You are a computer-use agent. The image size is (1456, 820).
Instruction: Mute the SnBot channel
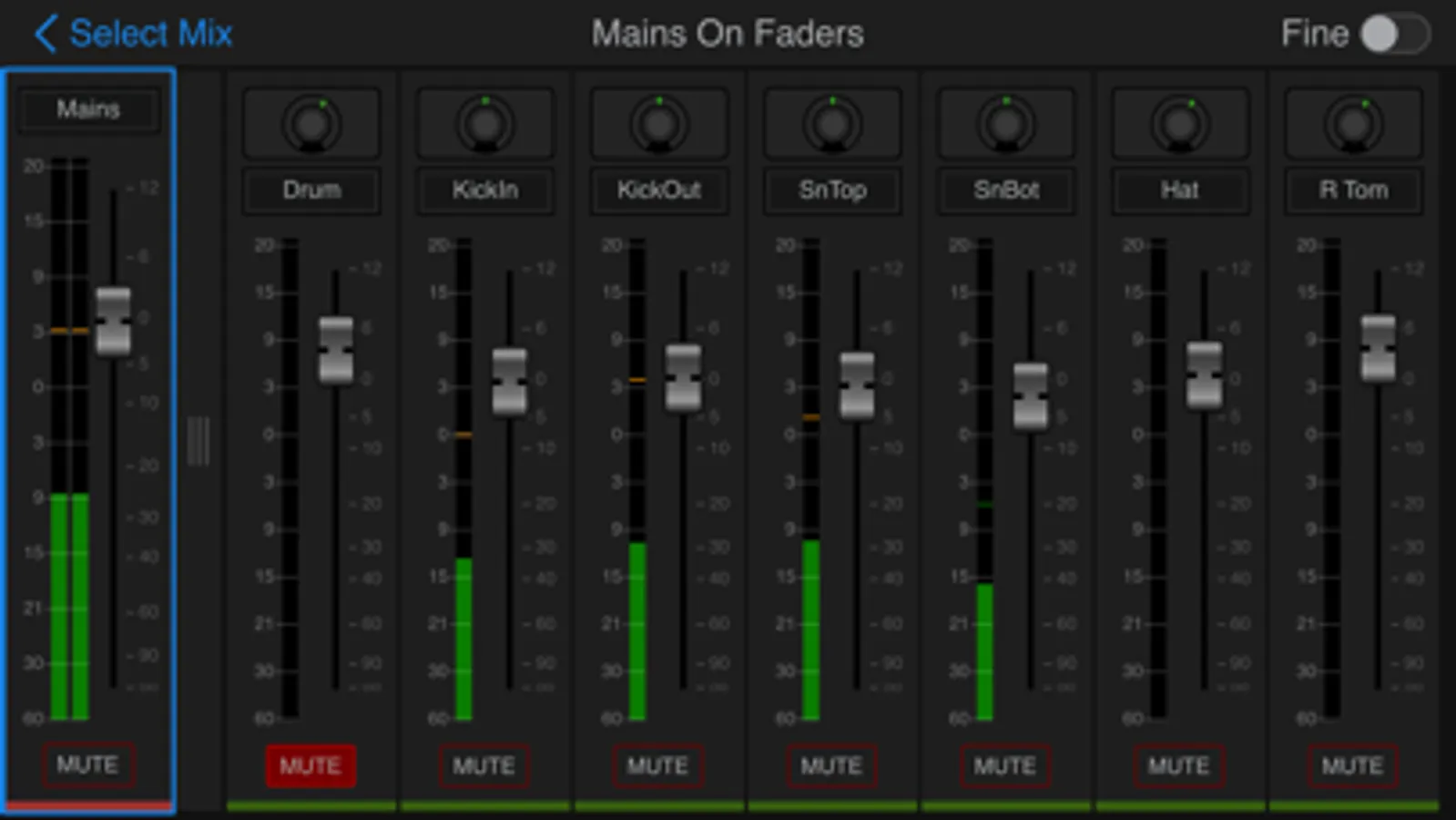[x=1005, y=765]
